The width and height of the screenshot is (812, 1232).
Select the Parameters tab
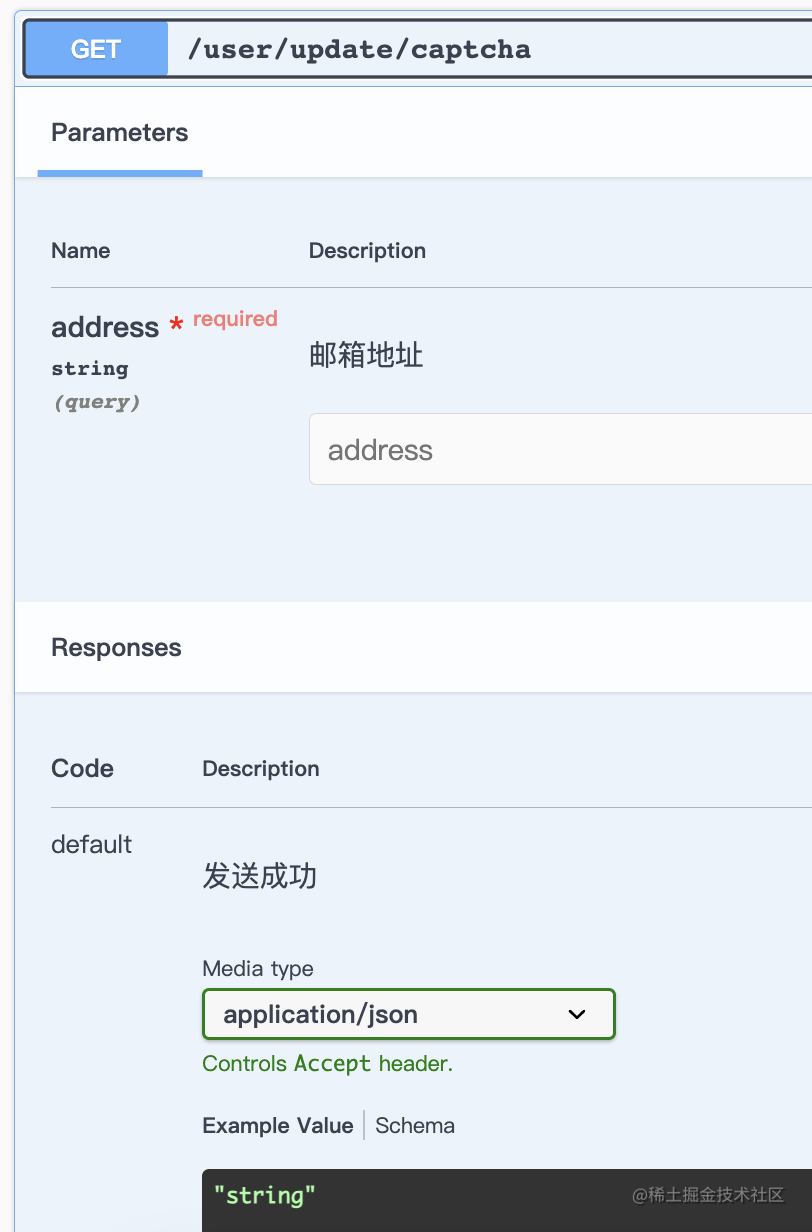point(120,133)
